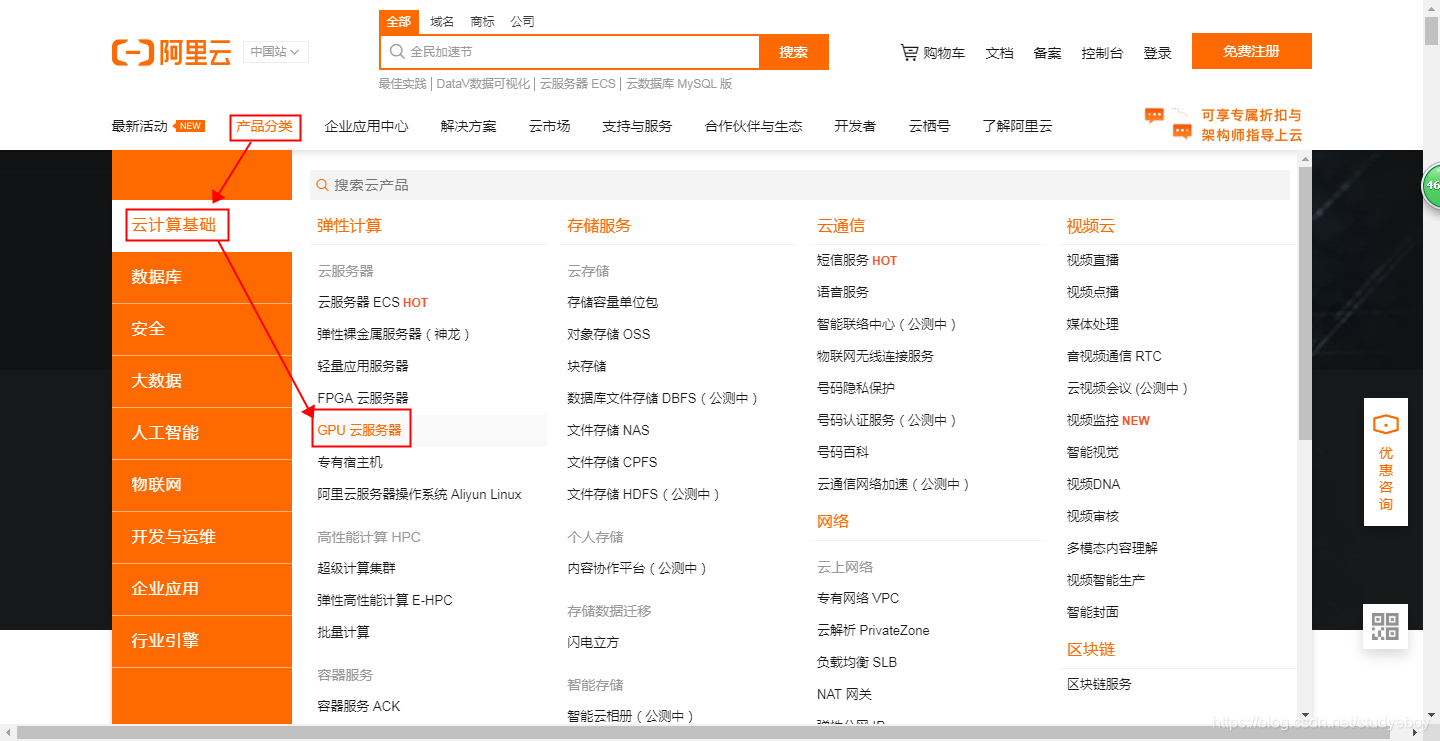Open the 备案 link
1440x741 pixels.
click(x=1047, y=53)
